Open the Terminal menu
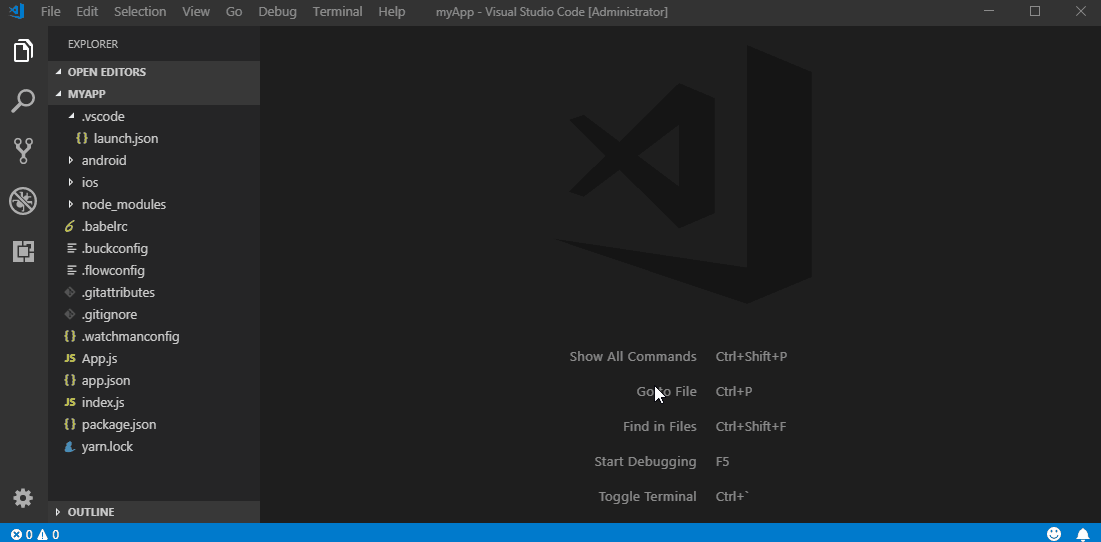1101x542 pixels. tap(338, 12)
